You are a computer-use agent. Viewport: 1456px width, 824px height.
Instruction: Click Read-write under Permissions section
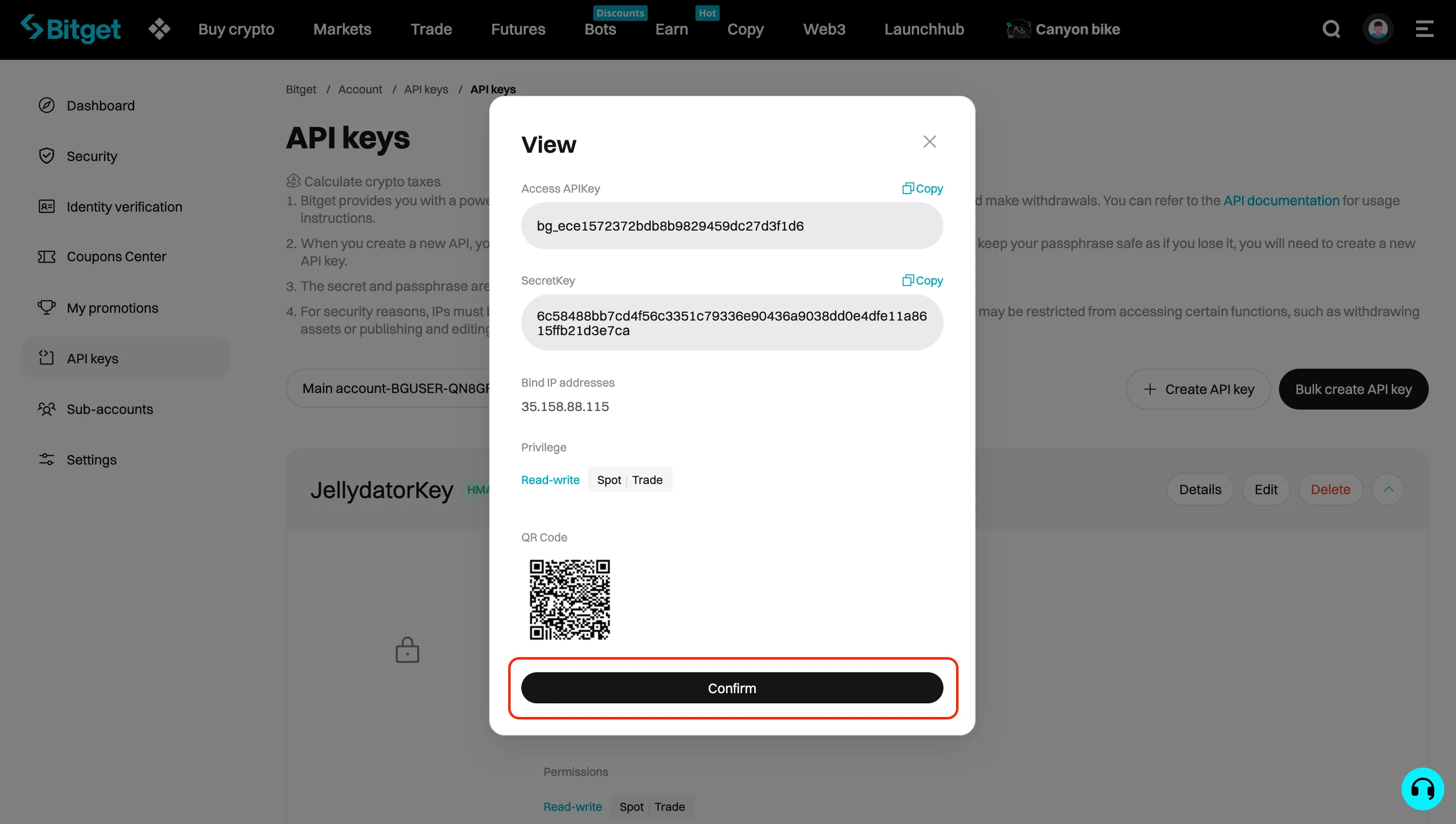pos(572,806)
